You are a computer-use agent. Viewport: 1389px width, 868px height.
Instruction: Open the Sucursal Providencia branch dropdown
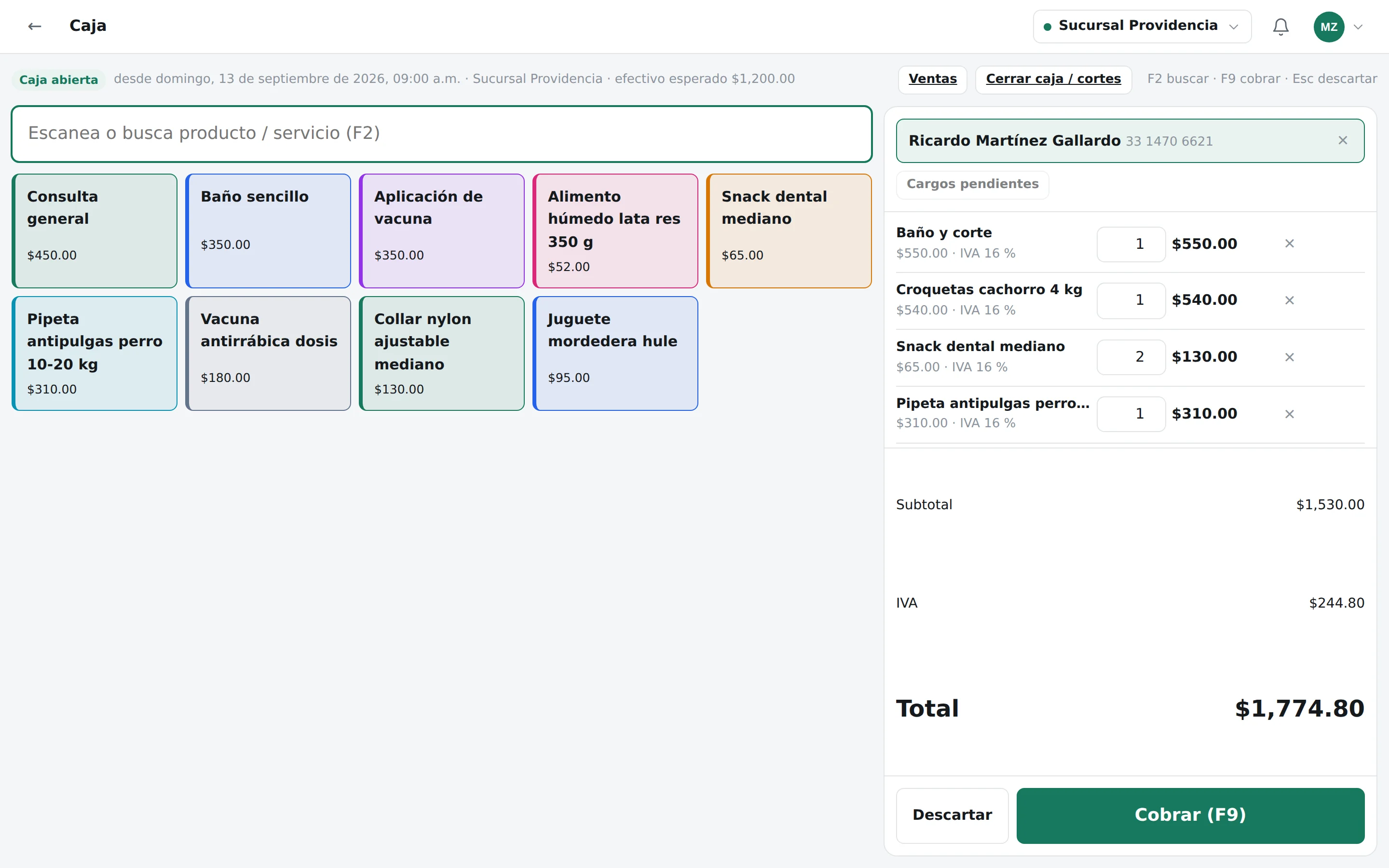(x=1142, y=27)
